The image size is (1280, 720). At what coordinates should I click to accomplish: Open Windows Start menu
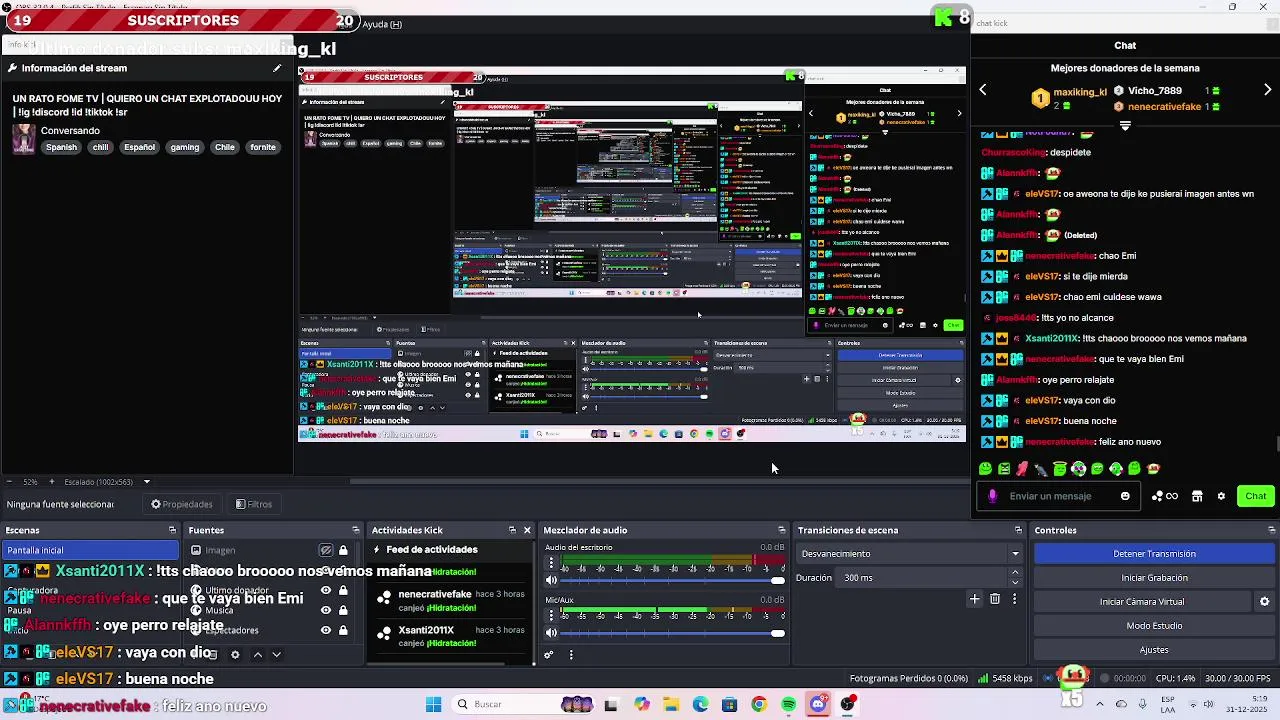[x=433, y=704]
